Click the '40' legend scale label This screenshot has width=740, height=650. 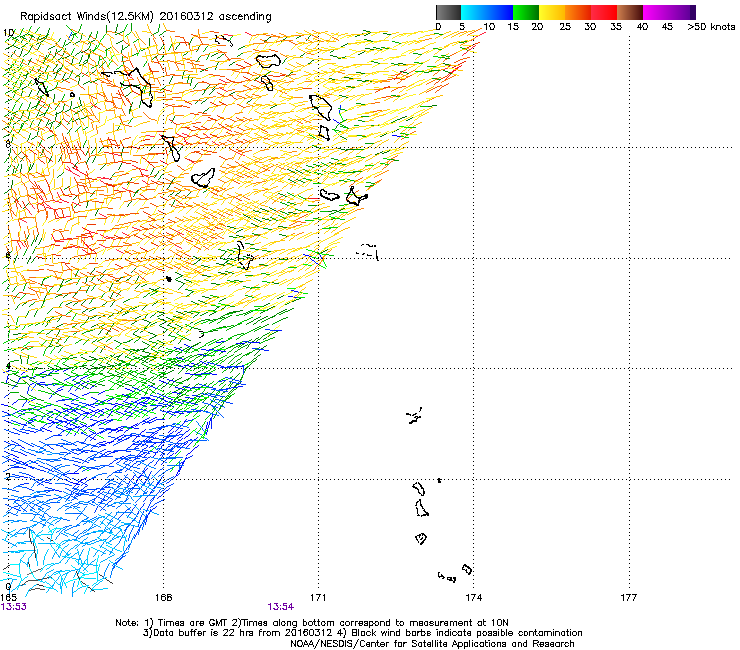642,26
